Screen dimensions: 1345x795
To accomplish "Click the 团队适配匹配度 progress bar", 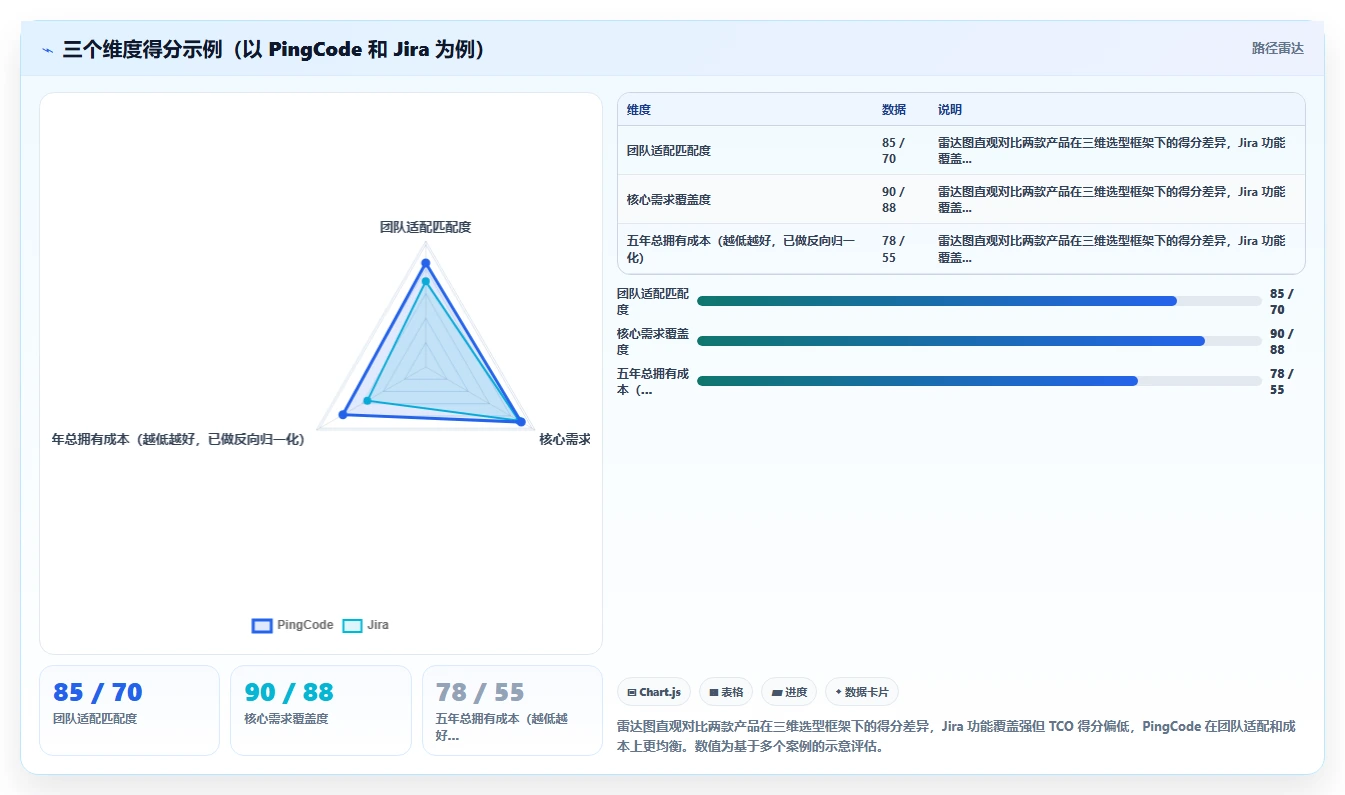I will pos(979,301).
